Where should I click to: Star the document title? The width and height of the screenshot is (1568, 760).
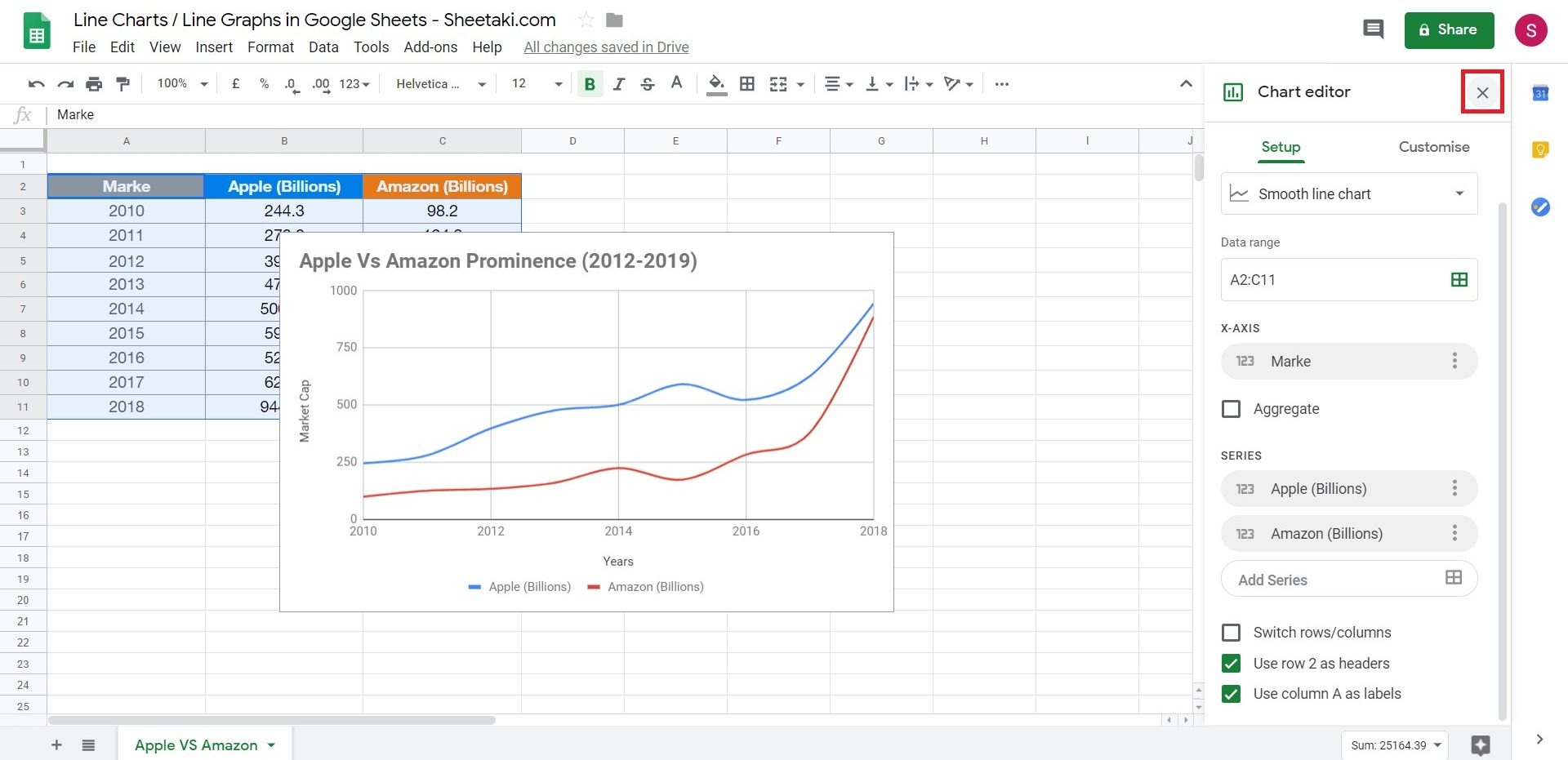586,20
